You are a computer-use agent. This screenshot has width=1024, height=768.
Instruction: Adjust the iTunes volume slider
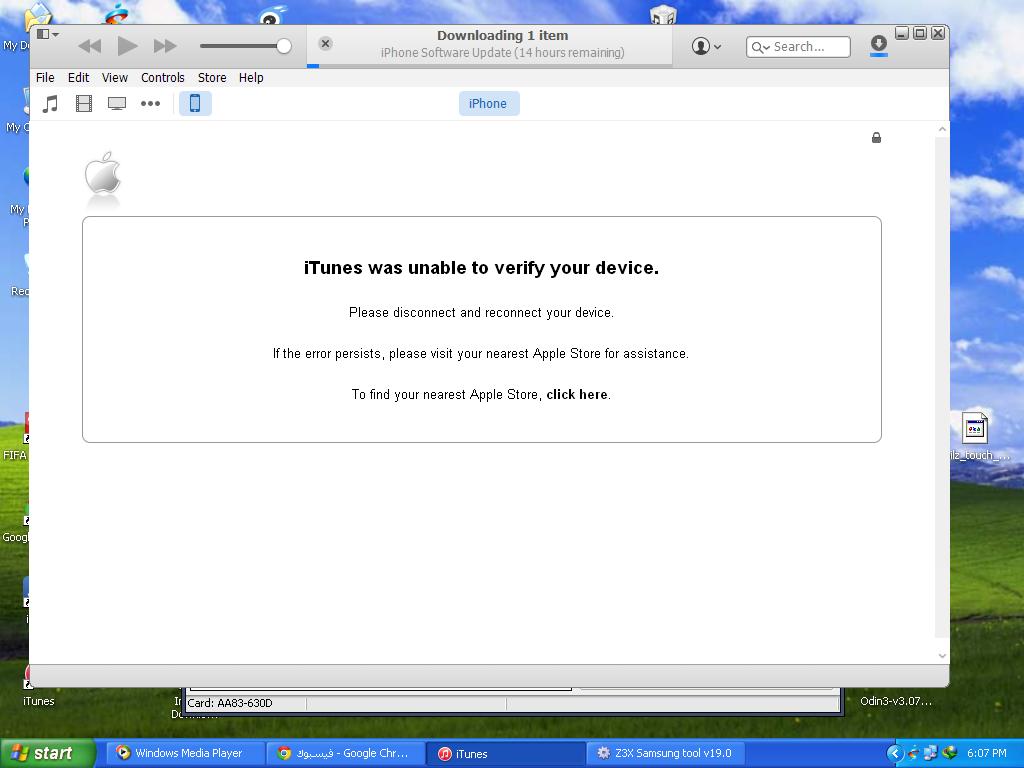245,46
